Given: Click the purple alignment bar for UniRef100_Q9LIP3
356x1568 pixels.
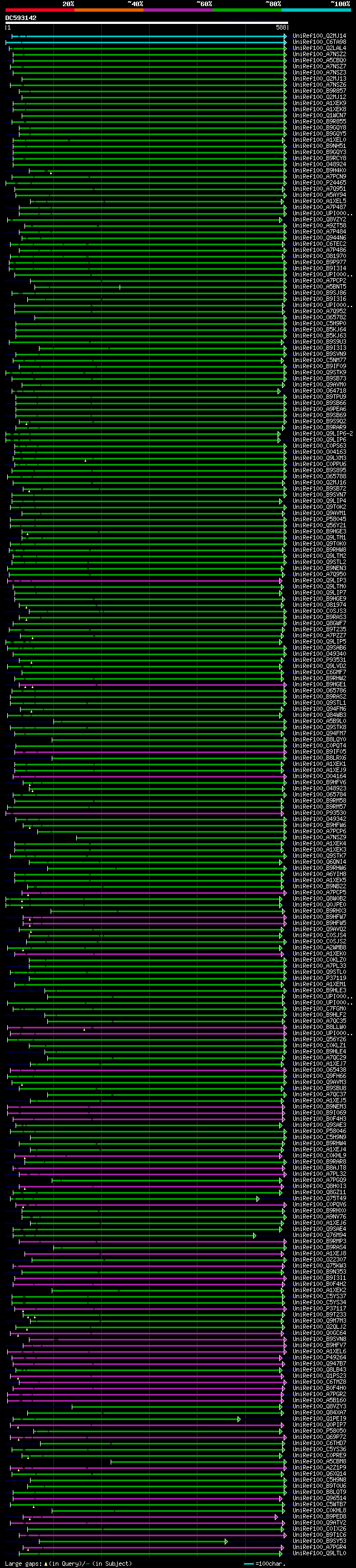Looking at the screenshot, I should pos(145,581).
